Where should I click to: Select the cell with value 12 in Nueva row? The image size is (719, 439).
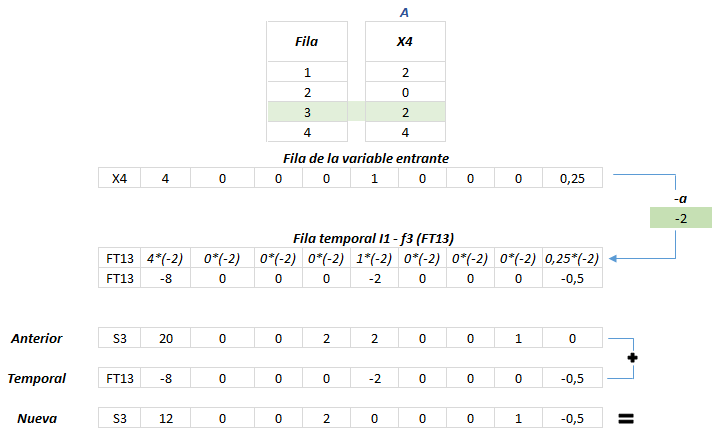(x=165, y=418)
